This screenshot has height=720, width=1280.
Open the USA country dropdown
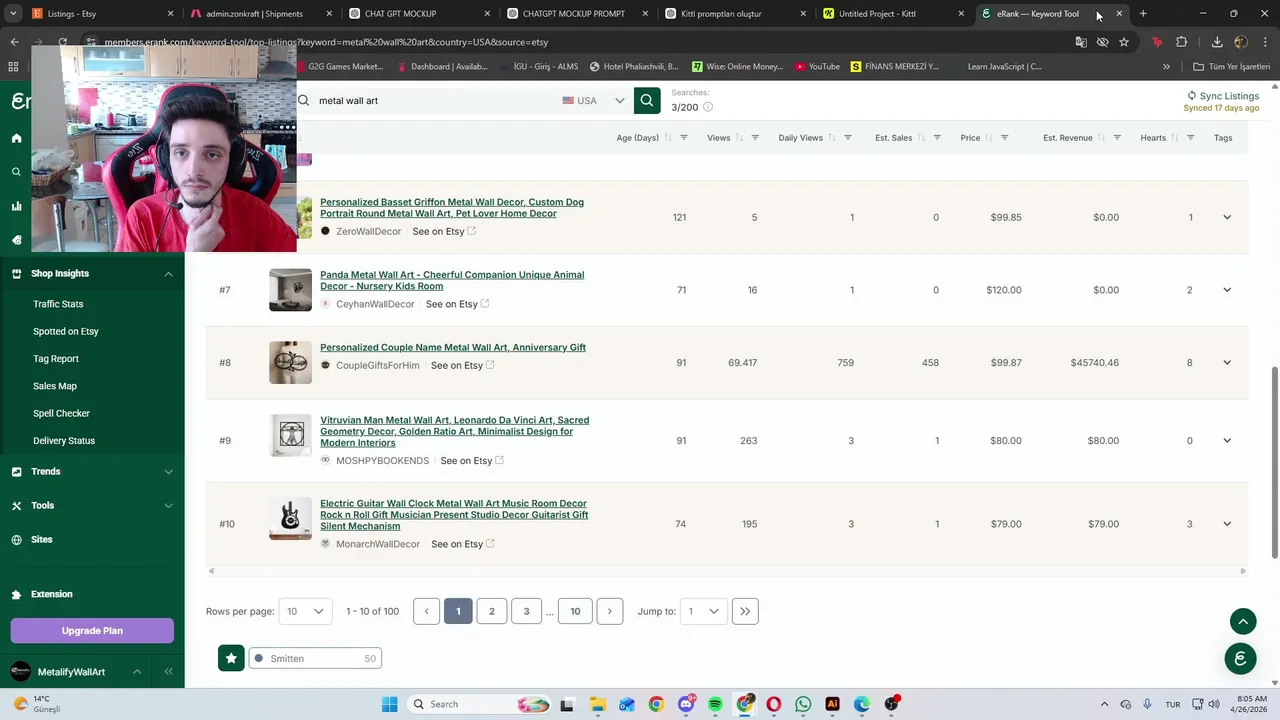click(594, 100)
